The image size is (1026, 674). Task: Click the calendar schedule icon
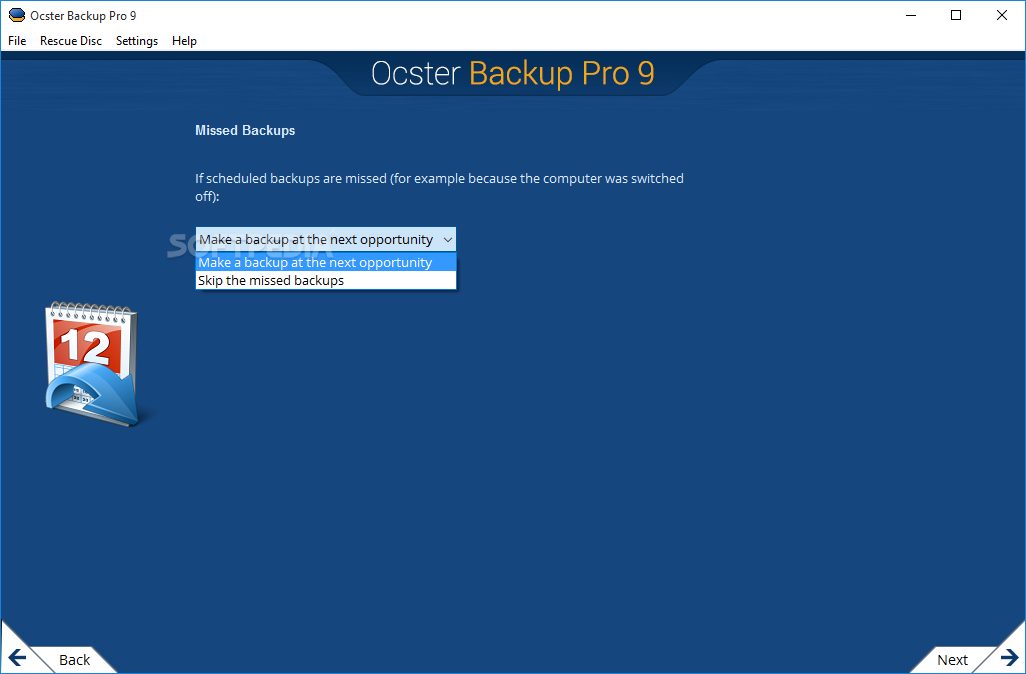(x=94, y=364)
